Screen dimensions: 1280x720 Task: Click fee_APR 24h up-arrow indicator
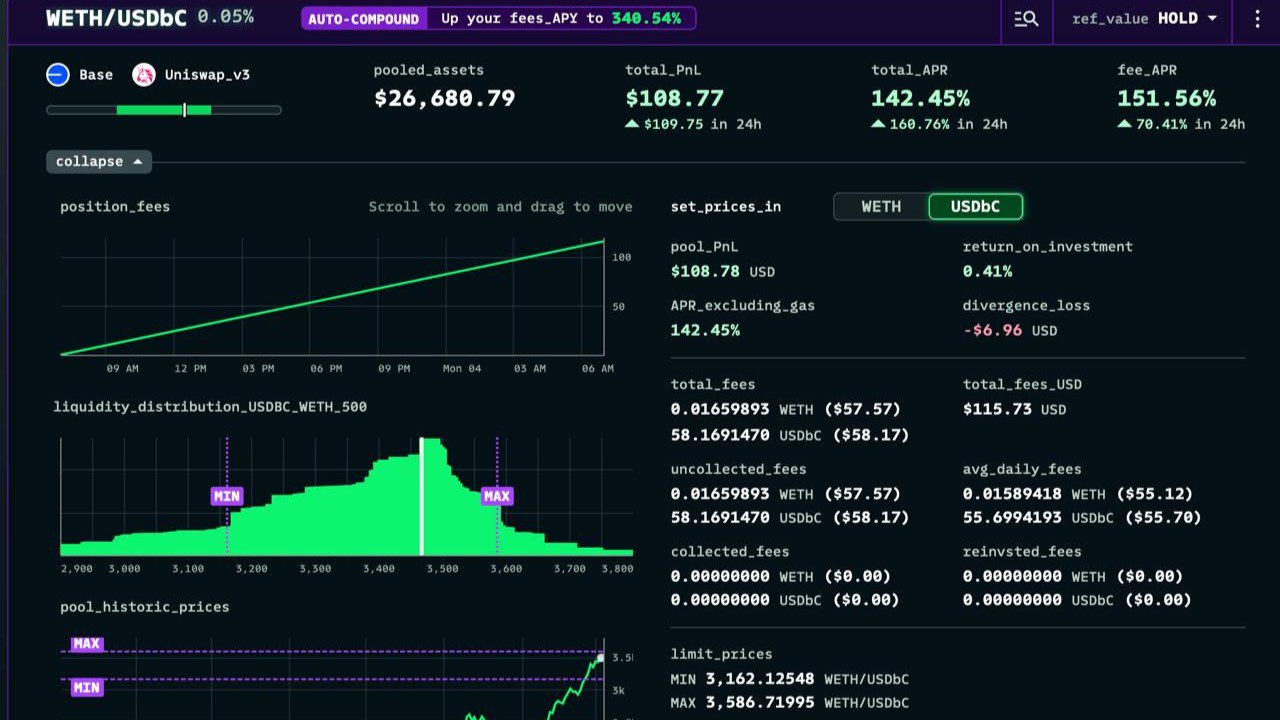[1124, 124]
